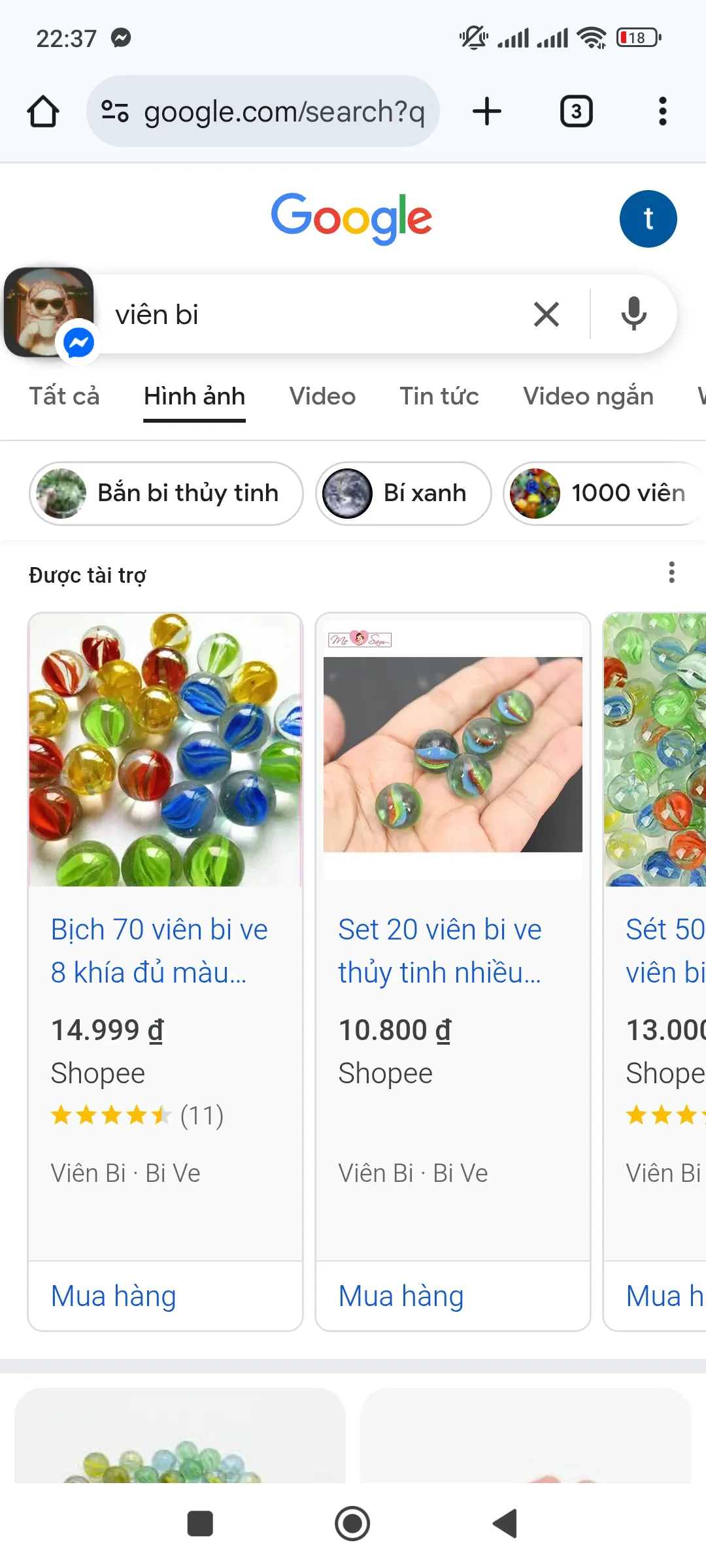The width and height of the screenshot is (706, 1568).
Task: Filter by 'Bí xanh' chip
Action: tap(403, 493)
